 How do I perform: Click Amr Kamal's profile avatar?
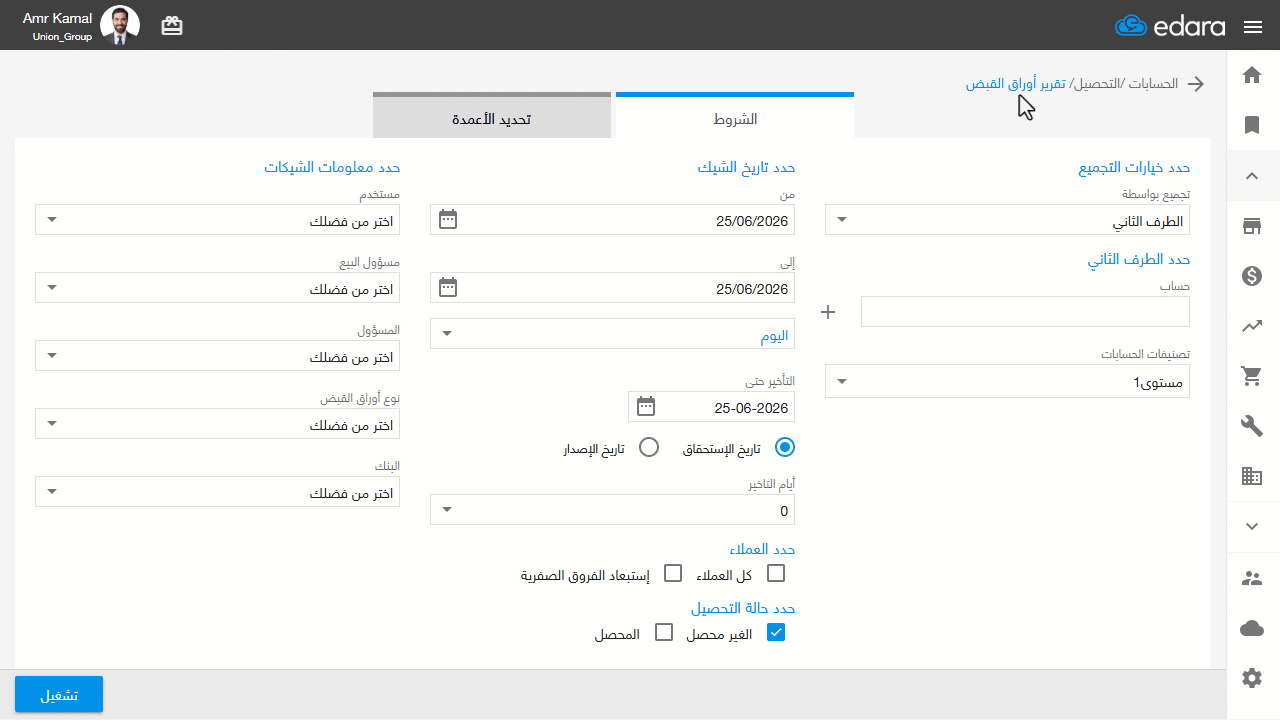point(120,25)
